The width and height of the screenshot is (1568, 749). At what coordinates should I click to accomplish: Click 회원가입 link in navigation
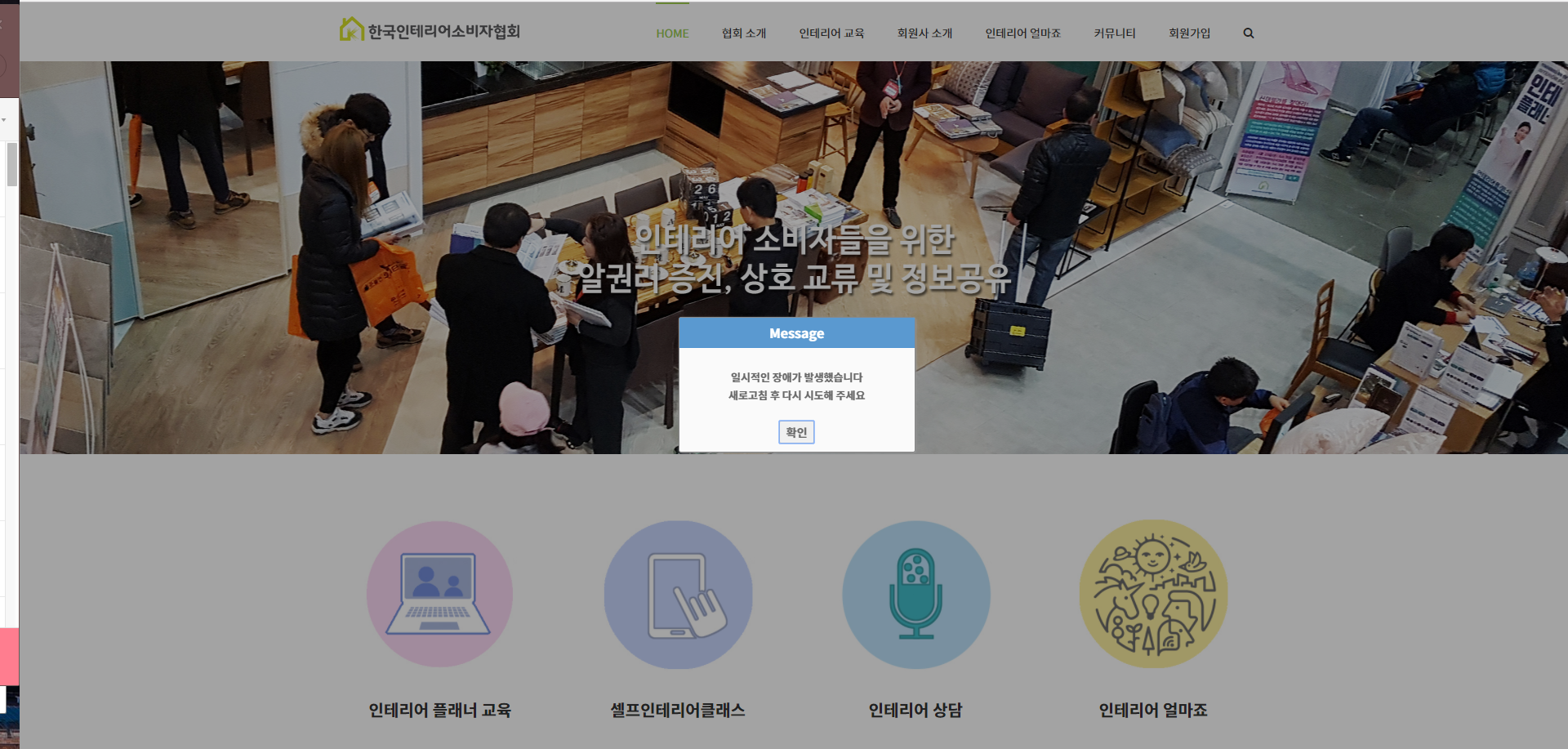pos(1189,33)
